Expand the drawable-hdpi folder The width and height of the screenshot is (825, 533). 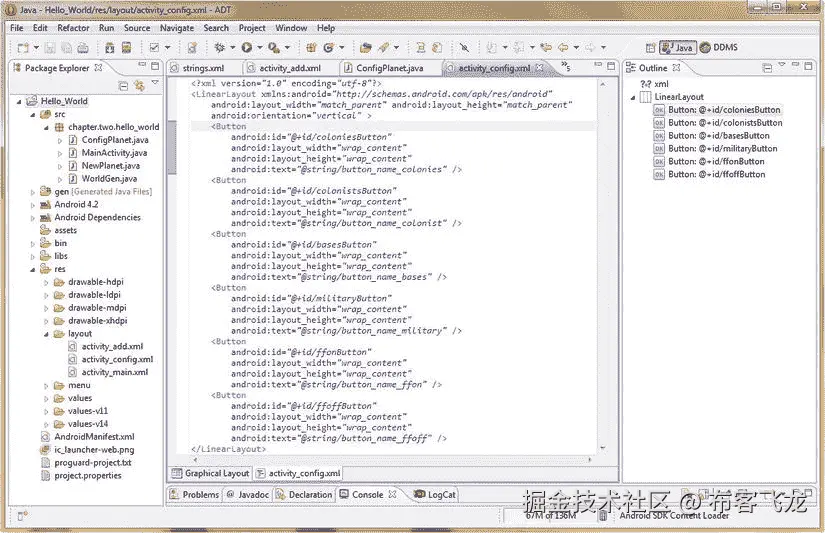pyautogui.click(x=46, y=282)
